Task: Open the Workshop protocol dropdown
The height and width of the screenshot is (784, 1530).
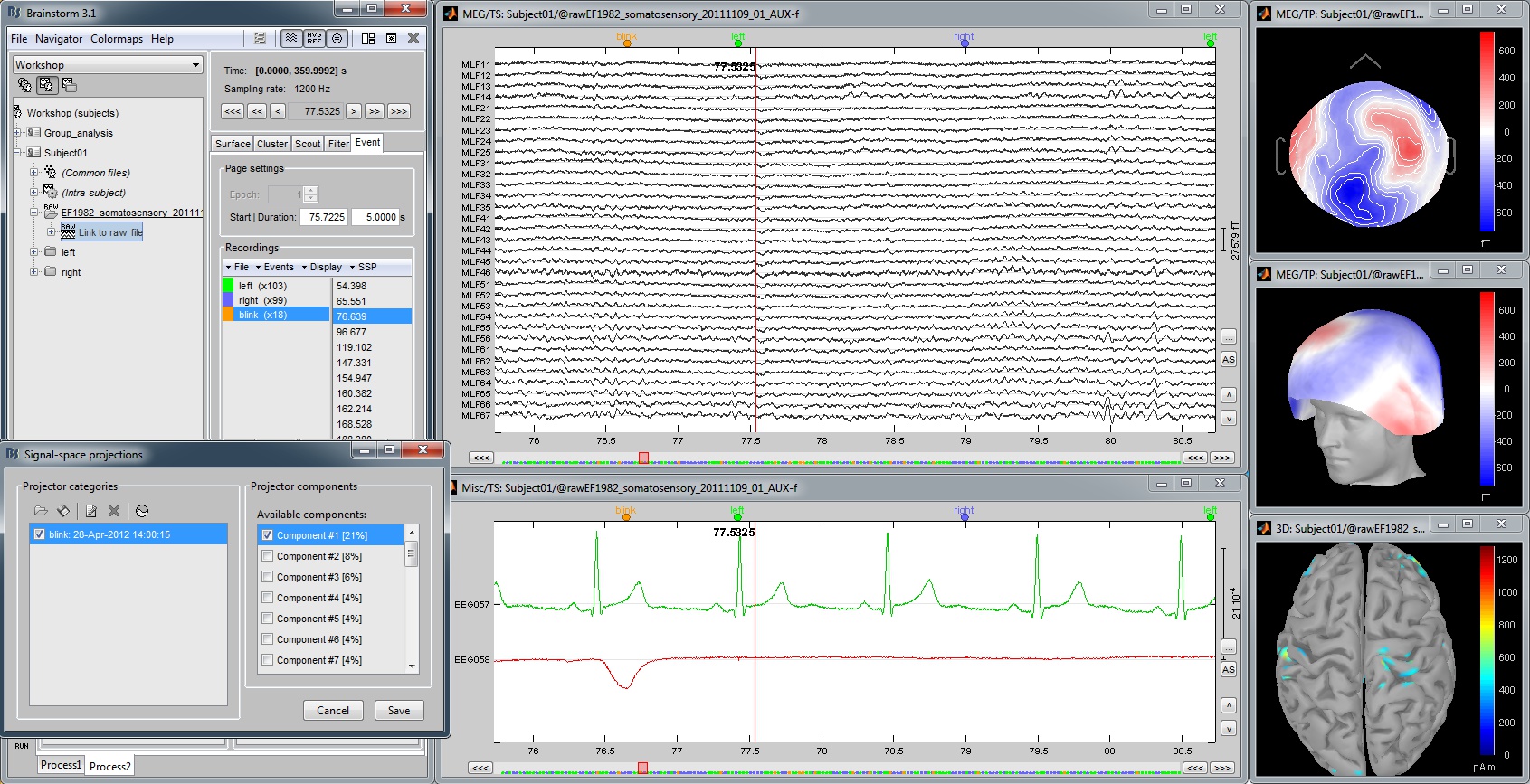Action: click(x=107, y=65)
